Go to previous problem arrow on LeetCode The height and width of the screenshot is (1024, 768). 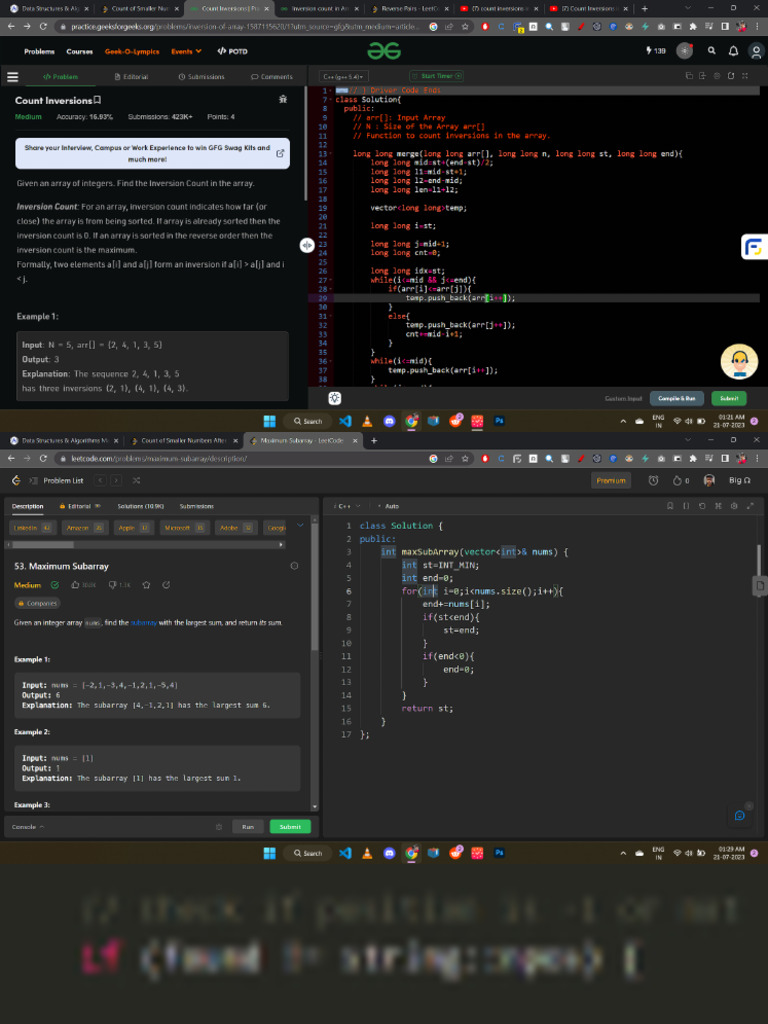coord(100,481)
